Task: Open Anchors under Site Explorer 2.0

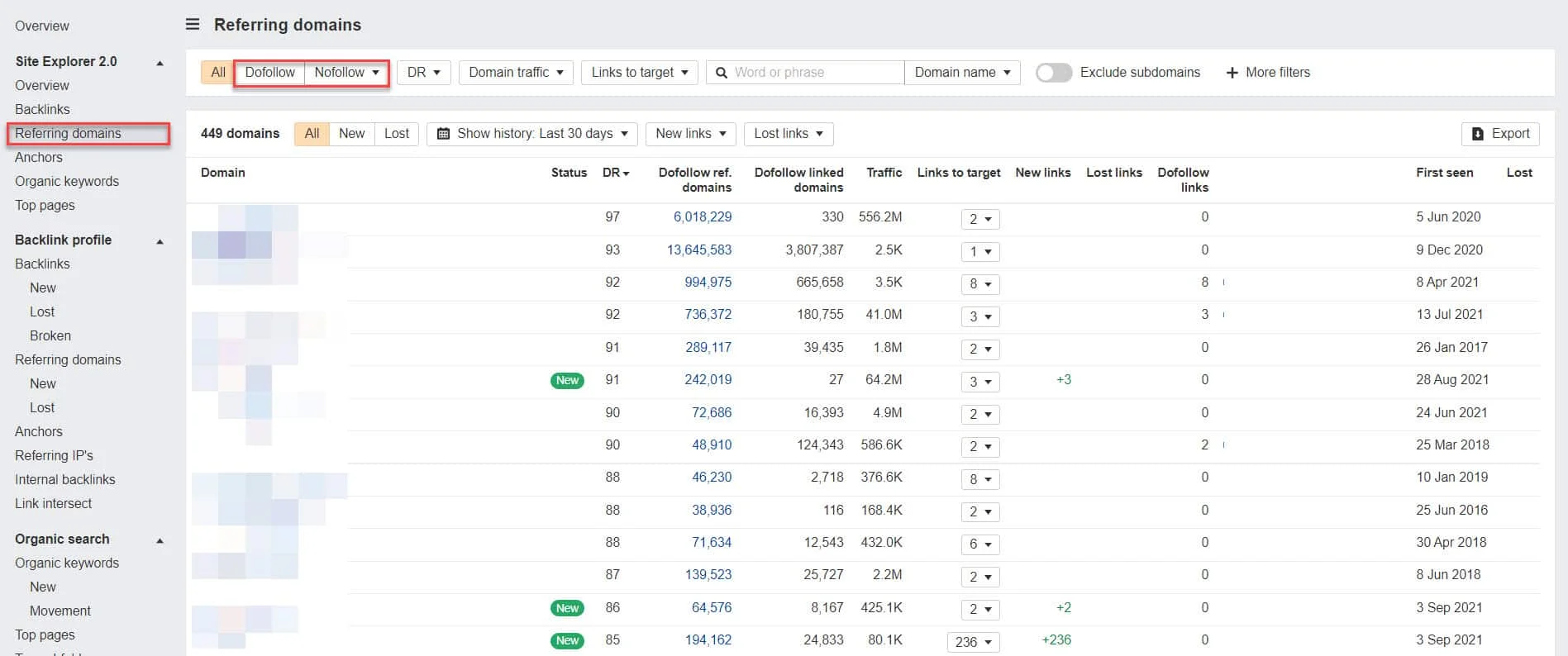Action: pyautogui.click(x=39, y=157)
